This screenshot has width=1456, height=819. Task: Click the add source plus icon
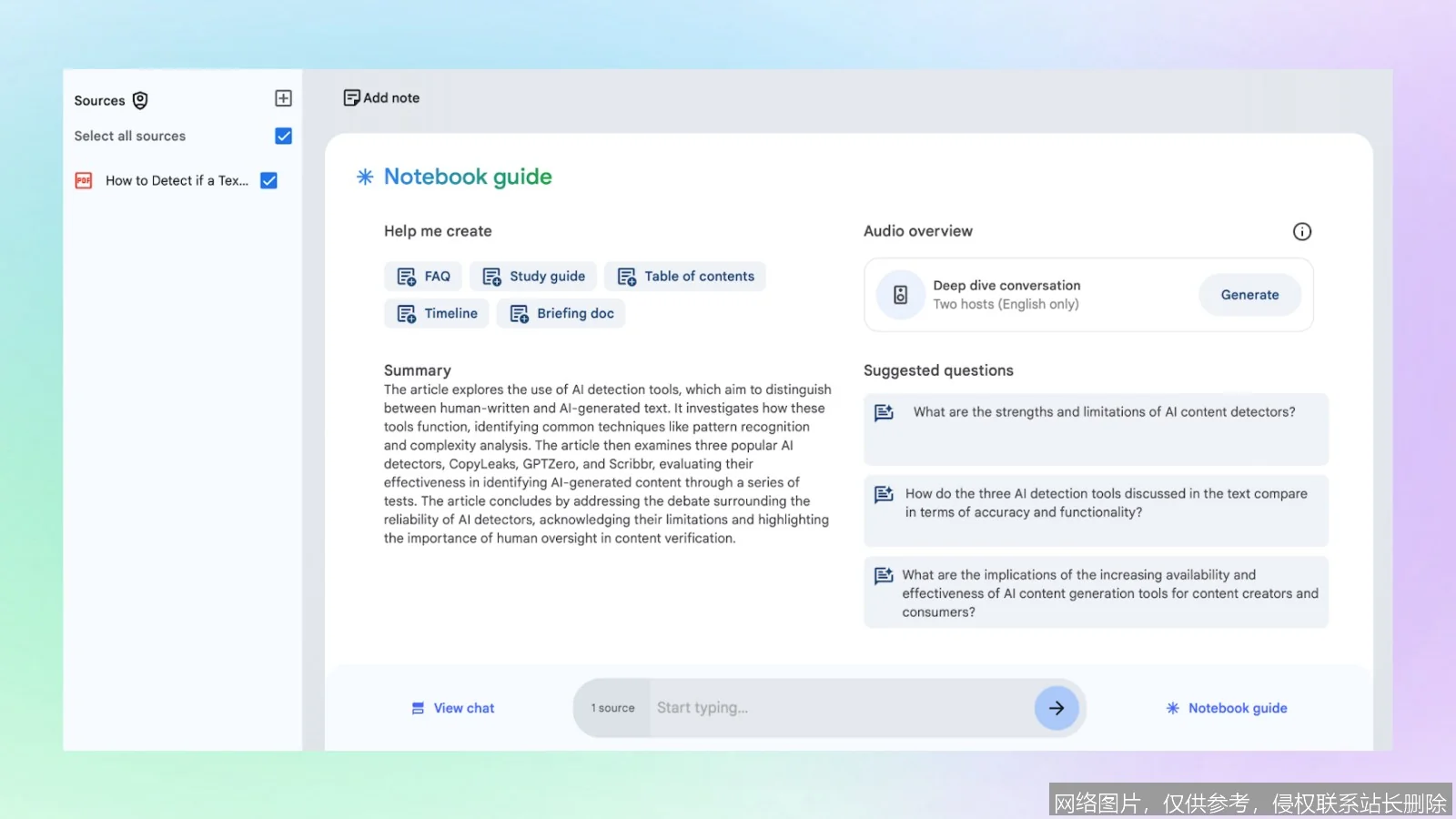click(x=283, y=97)
